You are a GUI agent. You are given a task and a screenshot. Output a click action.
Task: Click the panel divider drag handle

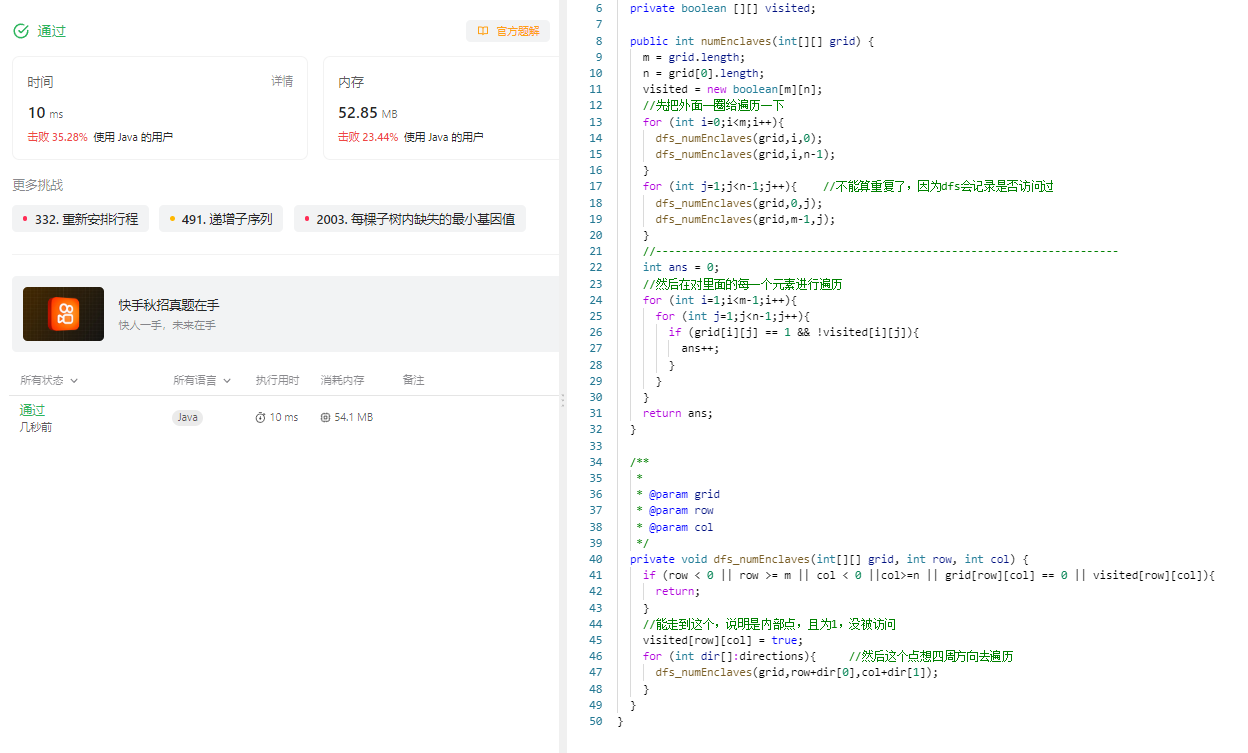(x=562, y=400)
